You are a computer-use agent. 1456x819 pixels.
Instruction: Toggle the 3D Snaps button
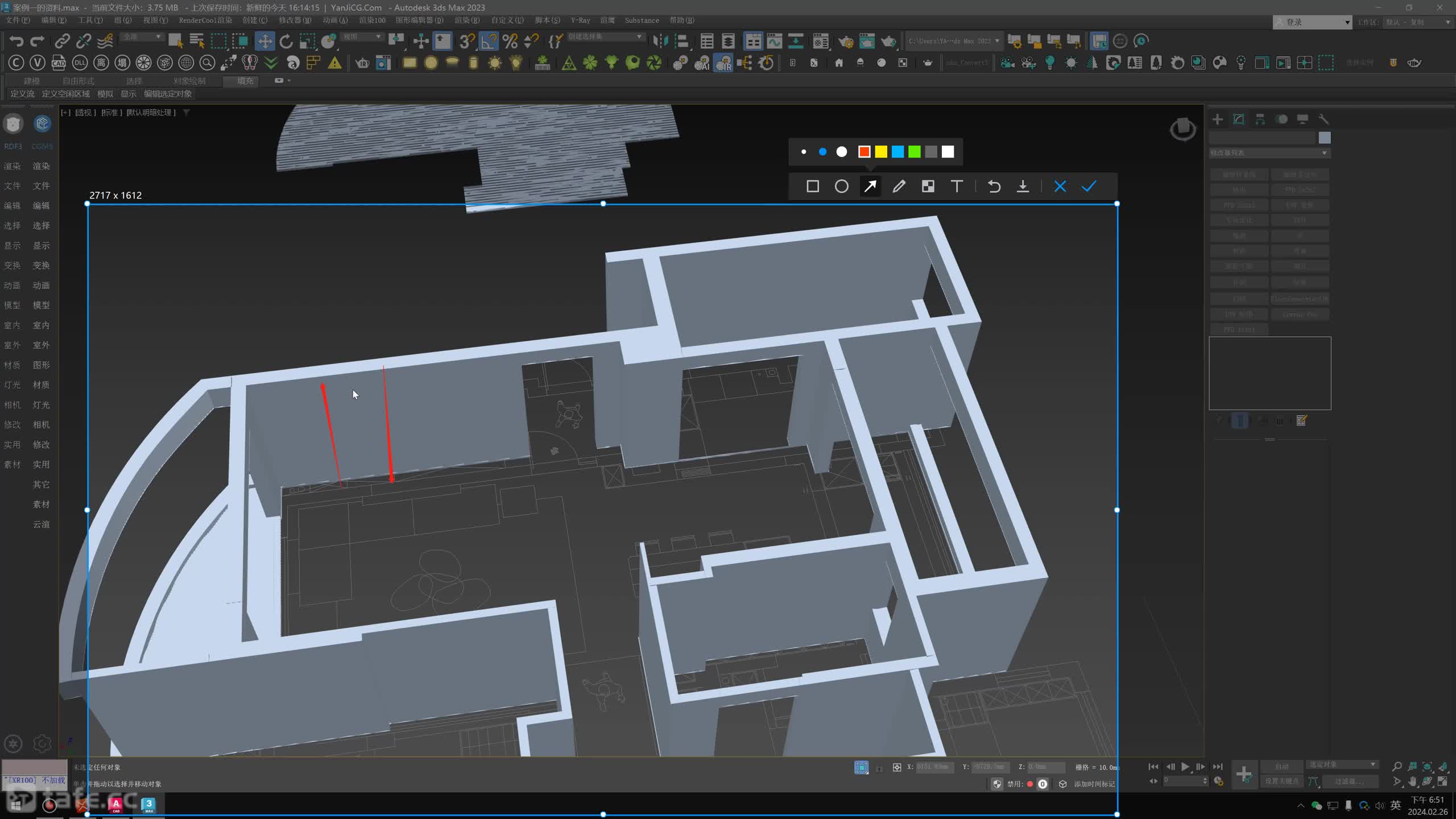467,41
